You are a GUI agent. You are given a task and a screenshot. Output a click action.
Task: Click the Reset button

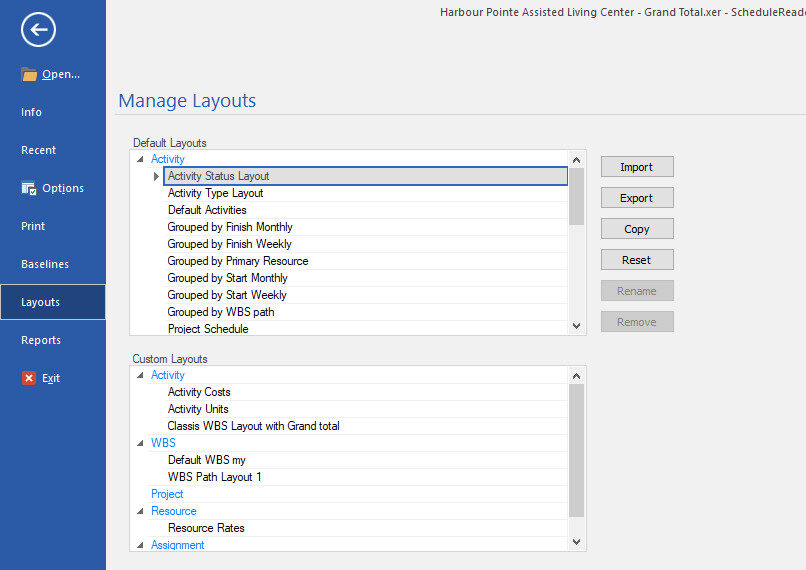[637, 260]
